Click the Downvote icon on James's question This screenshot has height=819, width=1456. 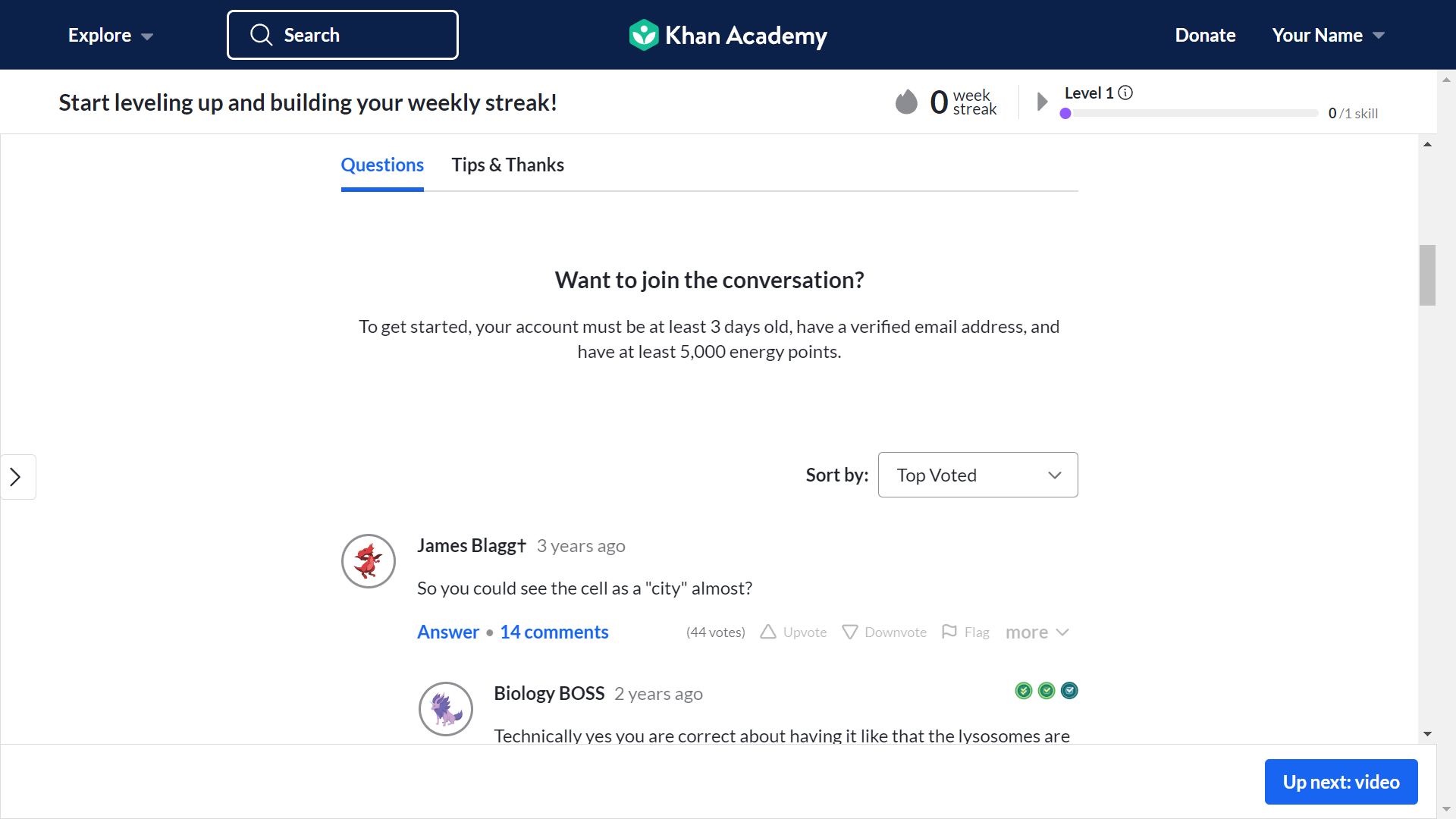tap(850, 632)
